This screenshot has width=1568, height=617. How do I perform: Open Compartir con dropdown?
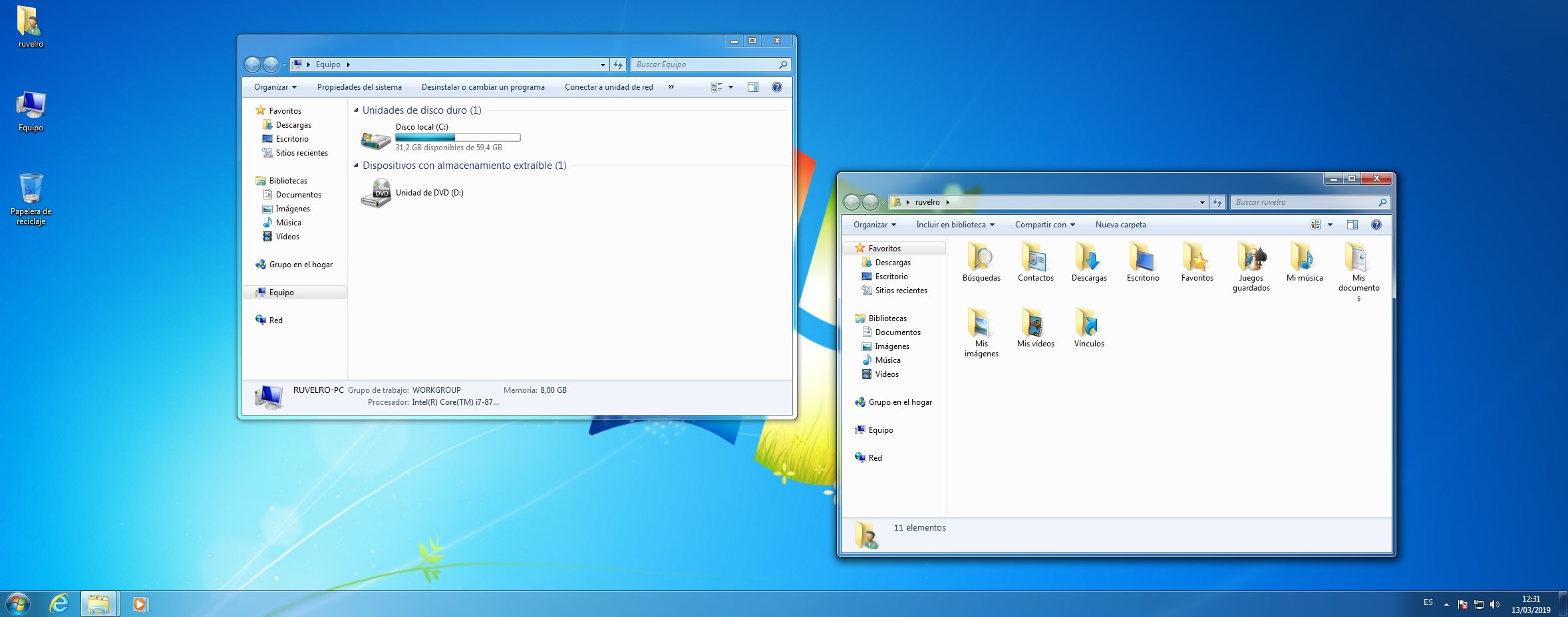1045,225
